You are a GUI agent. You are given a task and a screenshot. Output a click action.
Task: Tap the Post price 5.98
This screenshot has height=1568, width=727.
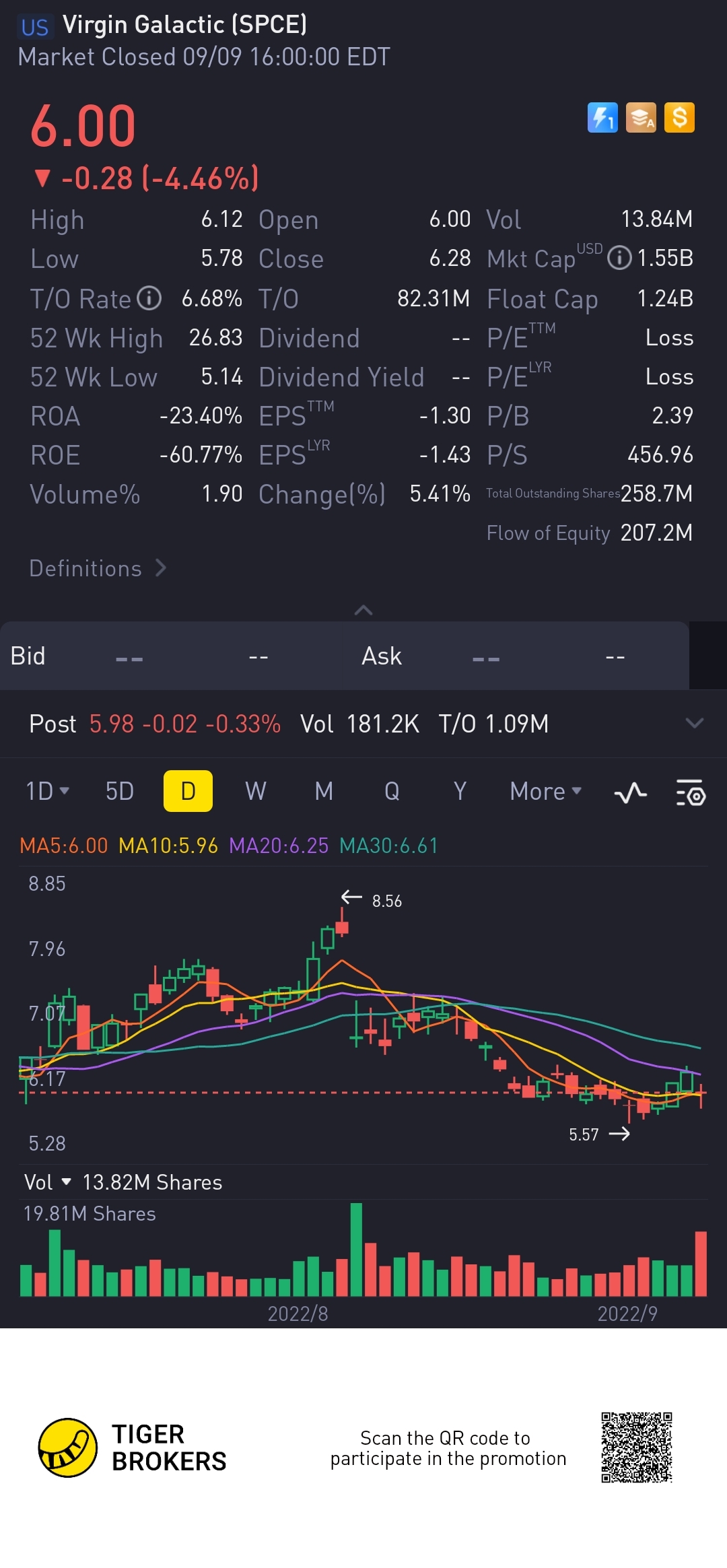click(x=112, y=724)
